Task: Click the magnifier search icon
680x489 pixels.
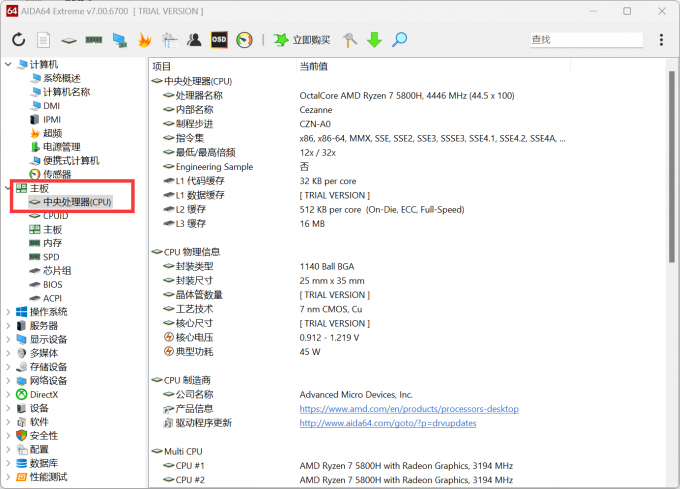Action: [399, 40]
